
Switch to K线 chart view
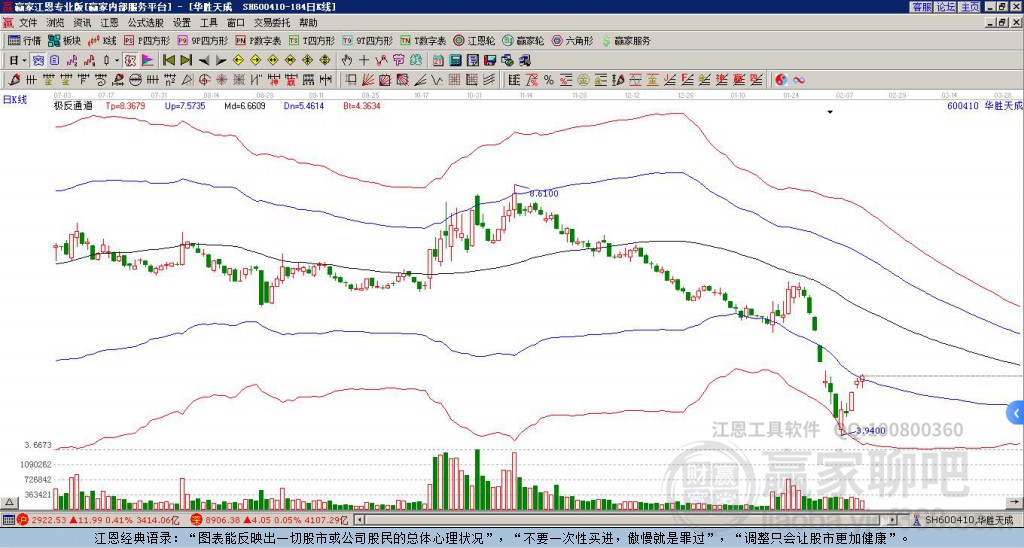coord(102,40)
